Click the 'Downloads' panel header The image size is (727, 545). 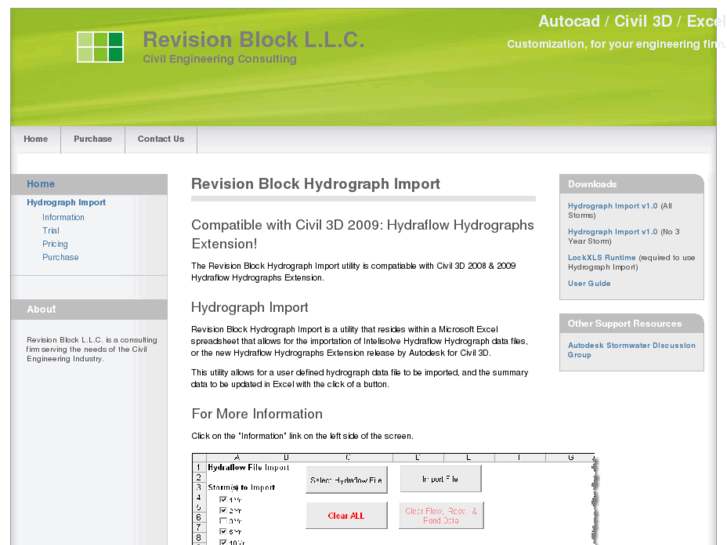click(631, 184)
